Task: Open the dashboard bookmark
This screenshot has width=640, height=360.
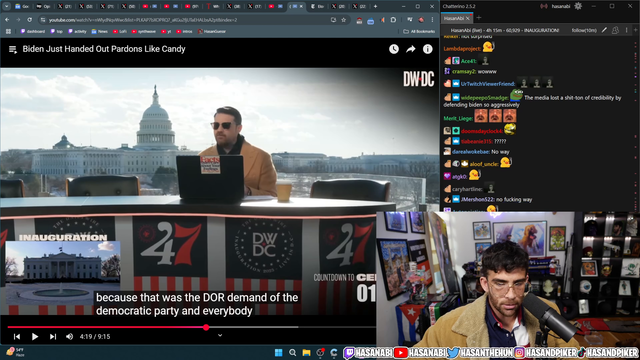Action: (33, 31)
